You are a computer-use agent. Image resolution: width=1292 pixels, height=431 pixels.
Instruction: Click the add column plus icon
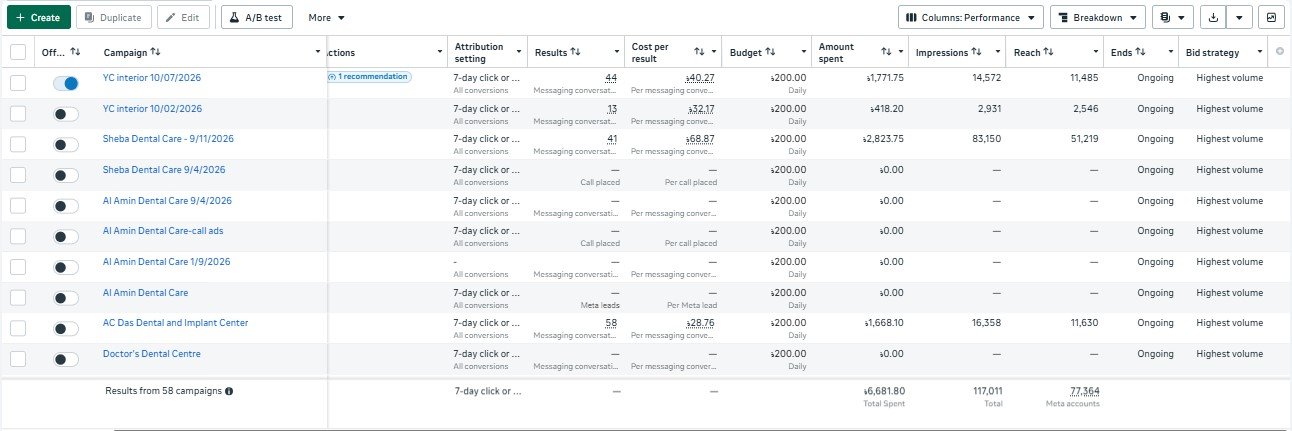pyautogui.click(x=1281, y=51)
